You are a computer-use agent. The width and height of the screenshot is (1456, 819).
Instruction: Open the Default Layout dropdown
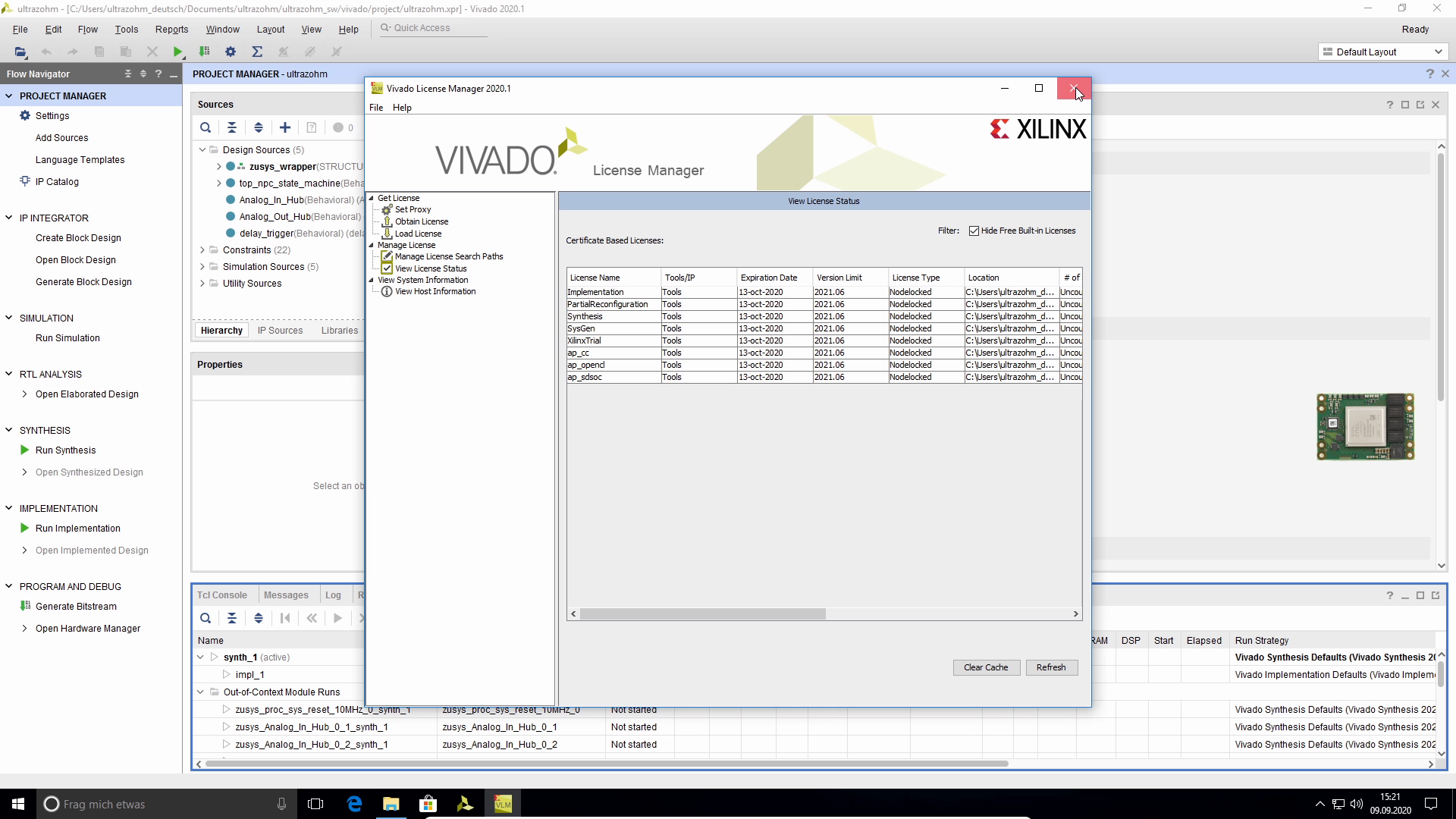pyautogui.click(x=1440, y=52)
